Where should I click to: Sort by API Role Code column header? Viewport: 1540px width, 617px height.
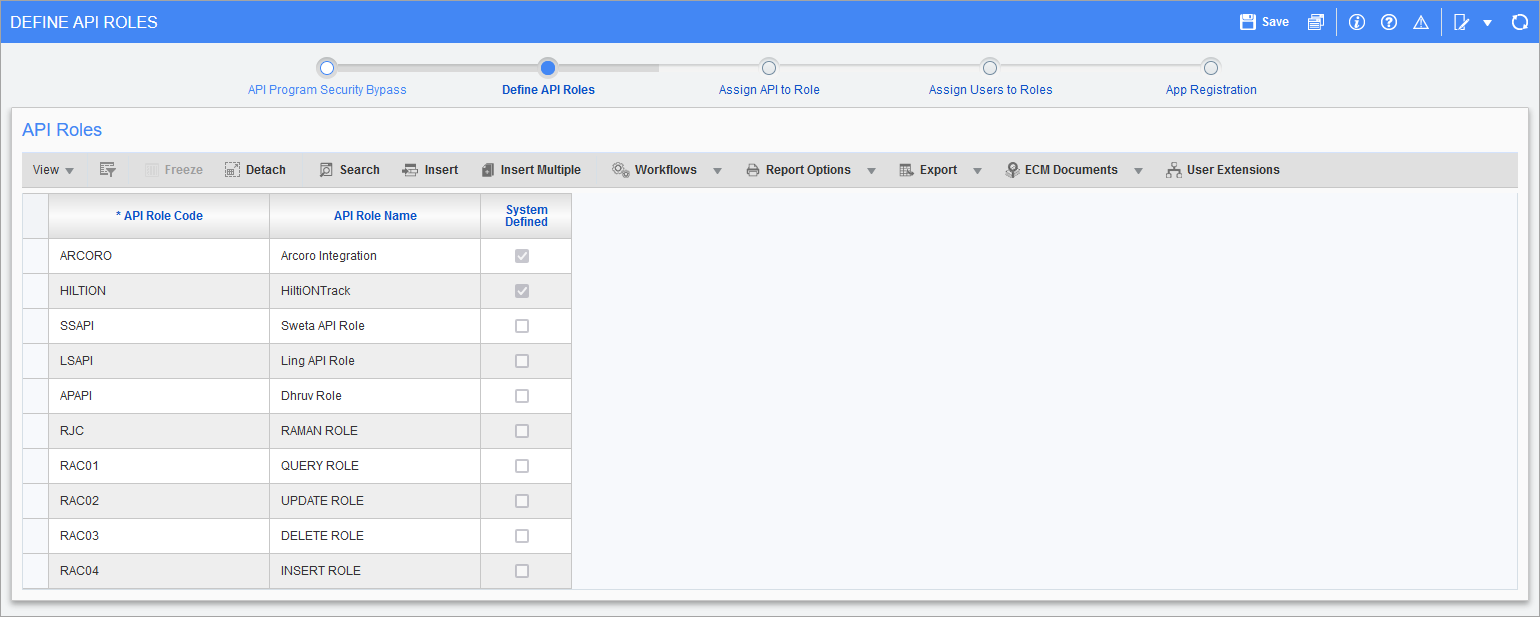click(159, 216)
